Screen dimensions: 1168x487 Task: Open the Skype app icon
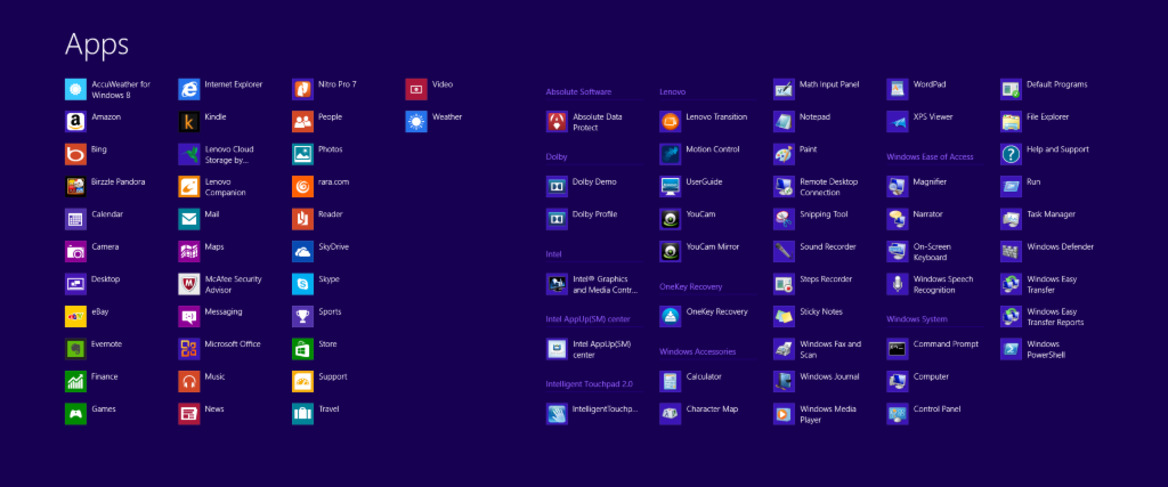tap(302, 284)
